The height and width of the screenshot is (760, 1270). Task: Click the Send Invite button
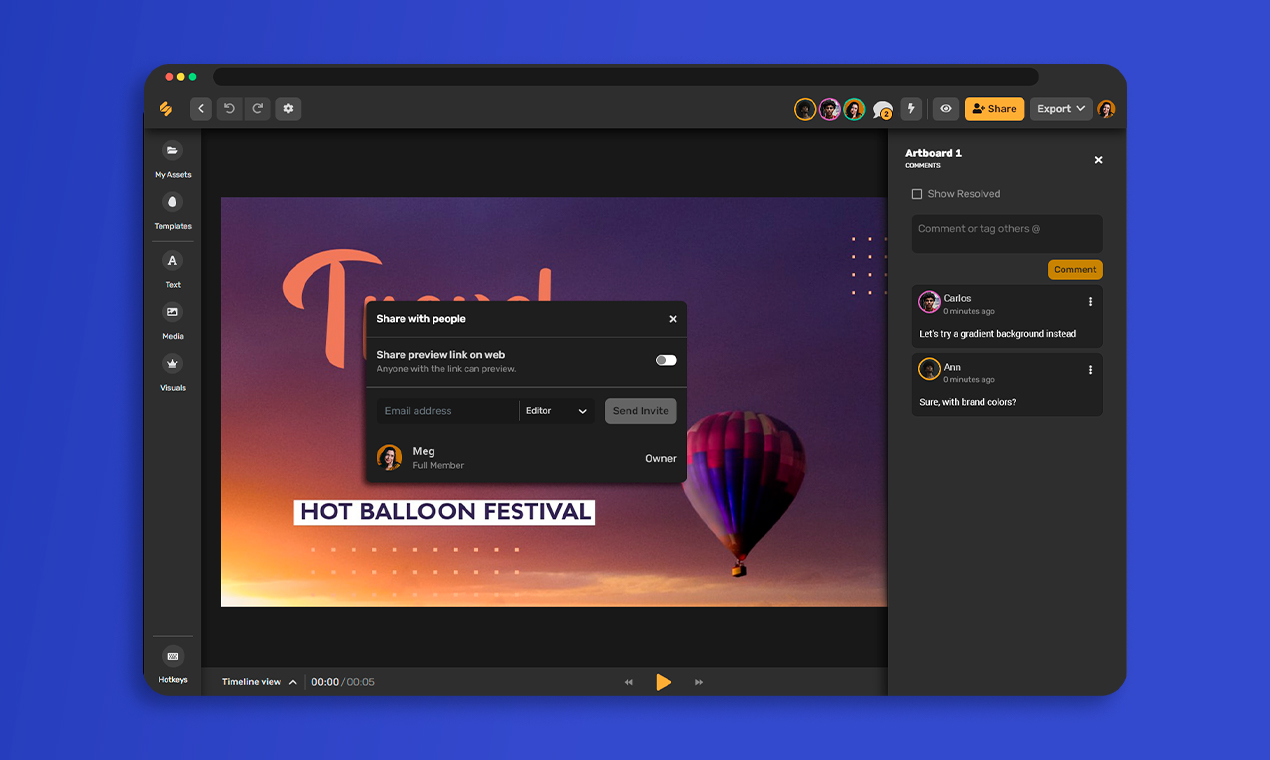[640, 411]
